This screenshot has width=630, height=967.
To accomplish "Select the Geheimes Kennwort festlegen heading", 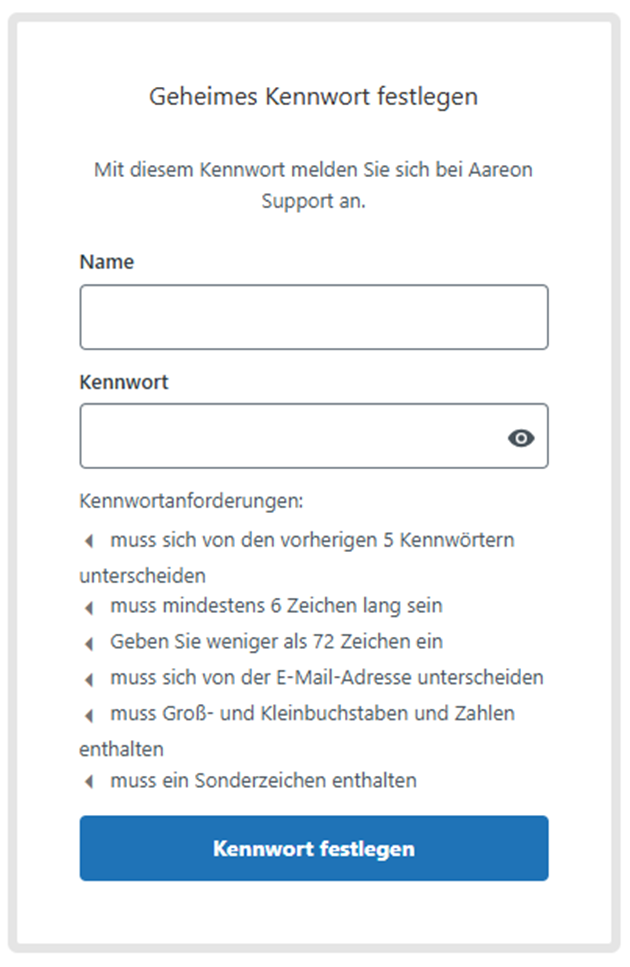I will coord(313,97).
